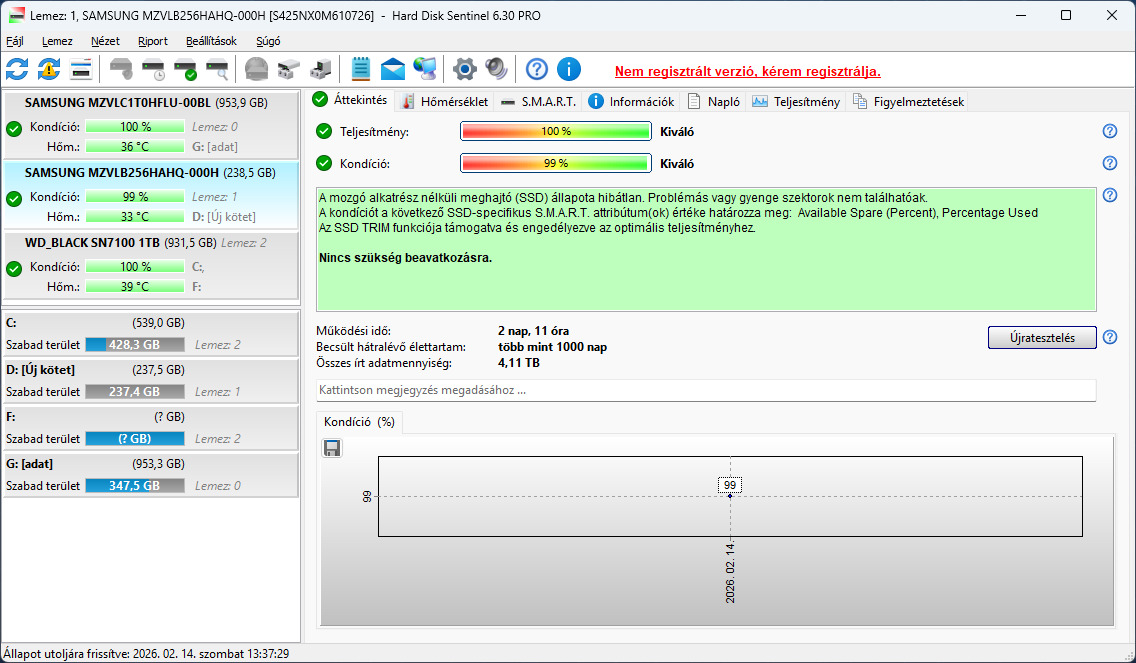
Task: Click the 99 data point on chart
Action: [x=730, y=496]
